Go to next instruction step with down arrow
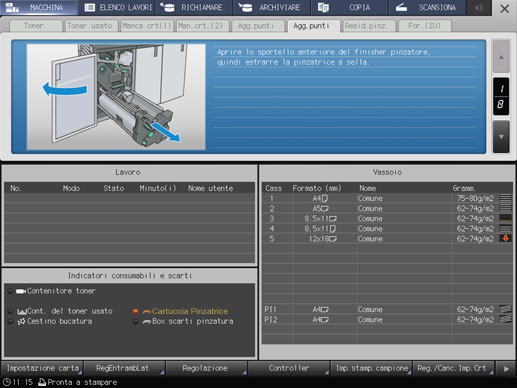517x388 pixels. (x=501, y=137)
